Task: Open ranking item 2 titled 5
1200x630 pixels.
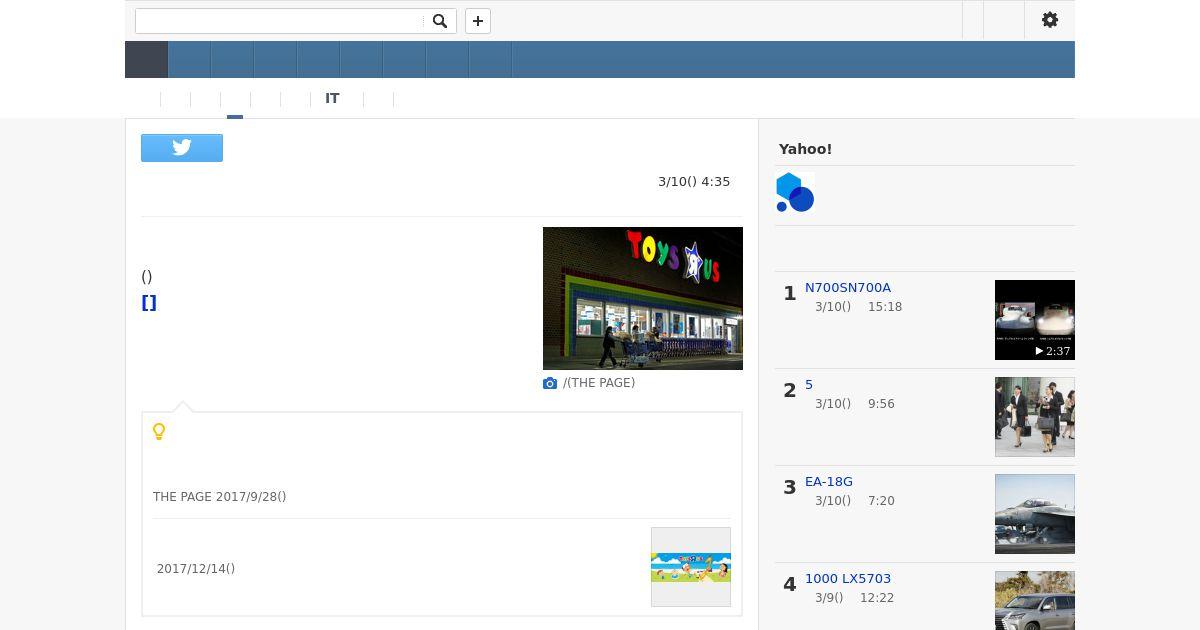Action: point(809,385)
